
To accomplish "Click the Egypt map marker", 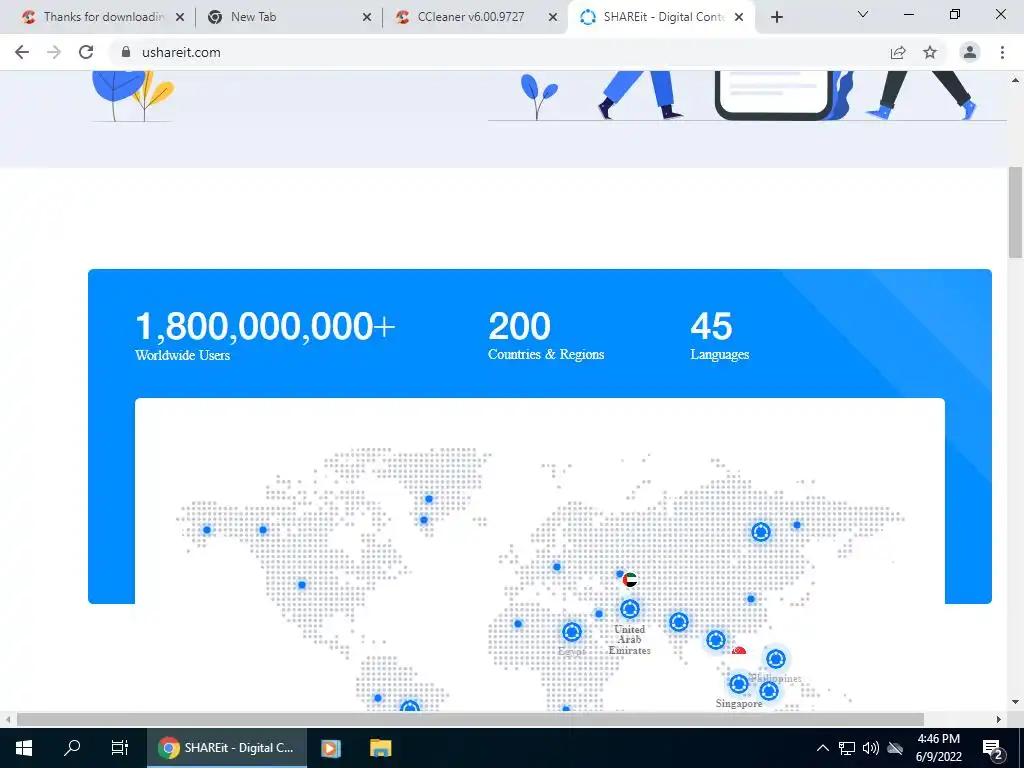I will [572, 632].
